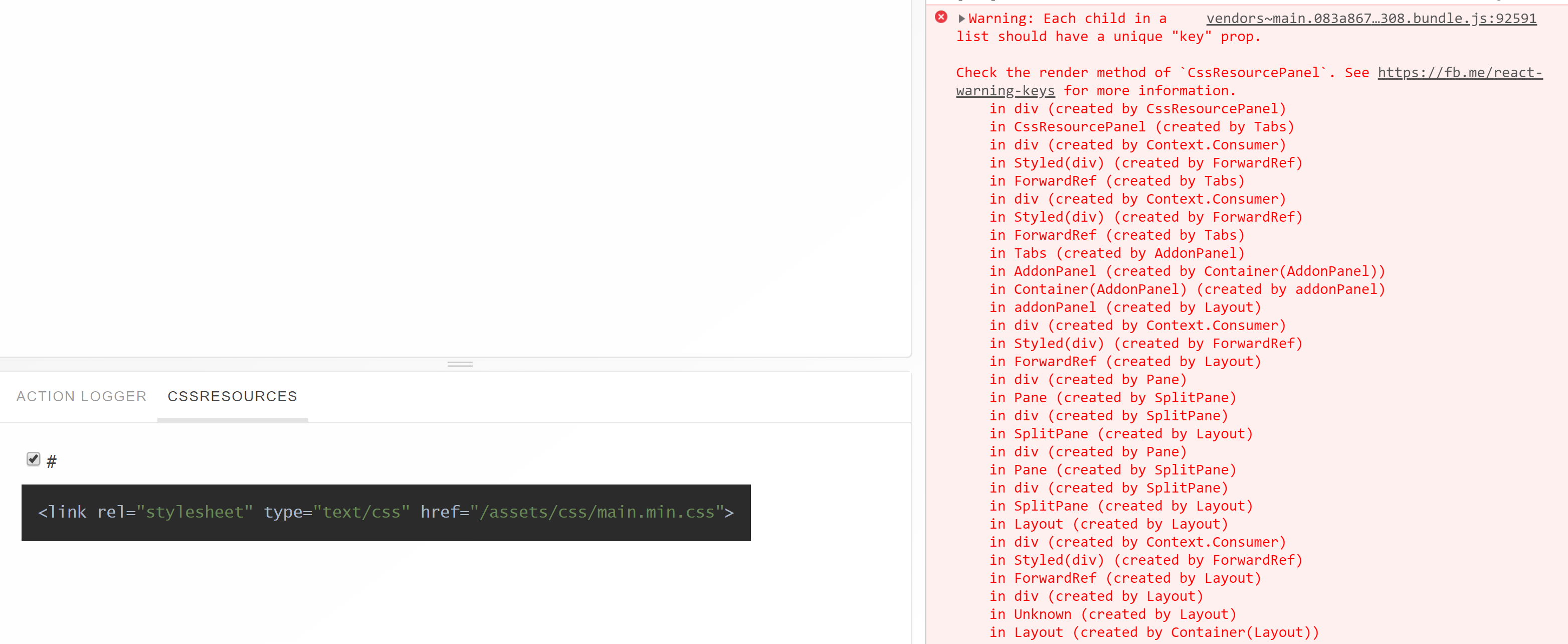Viewport: 1568px width, 644px height.
Task: Click 'in div (created by Layout)' line
Action: 1096,596
